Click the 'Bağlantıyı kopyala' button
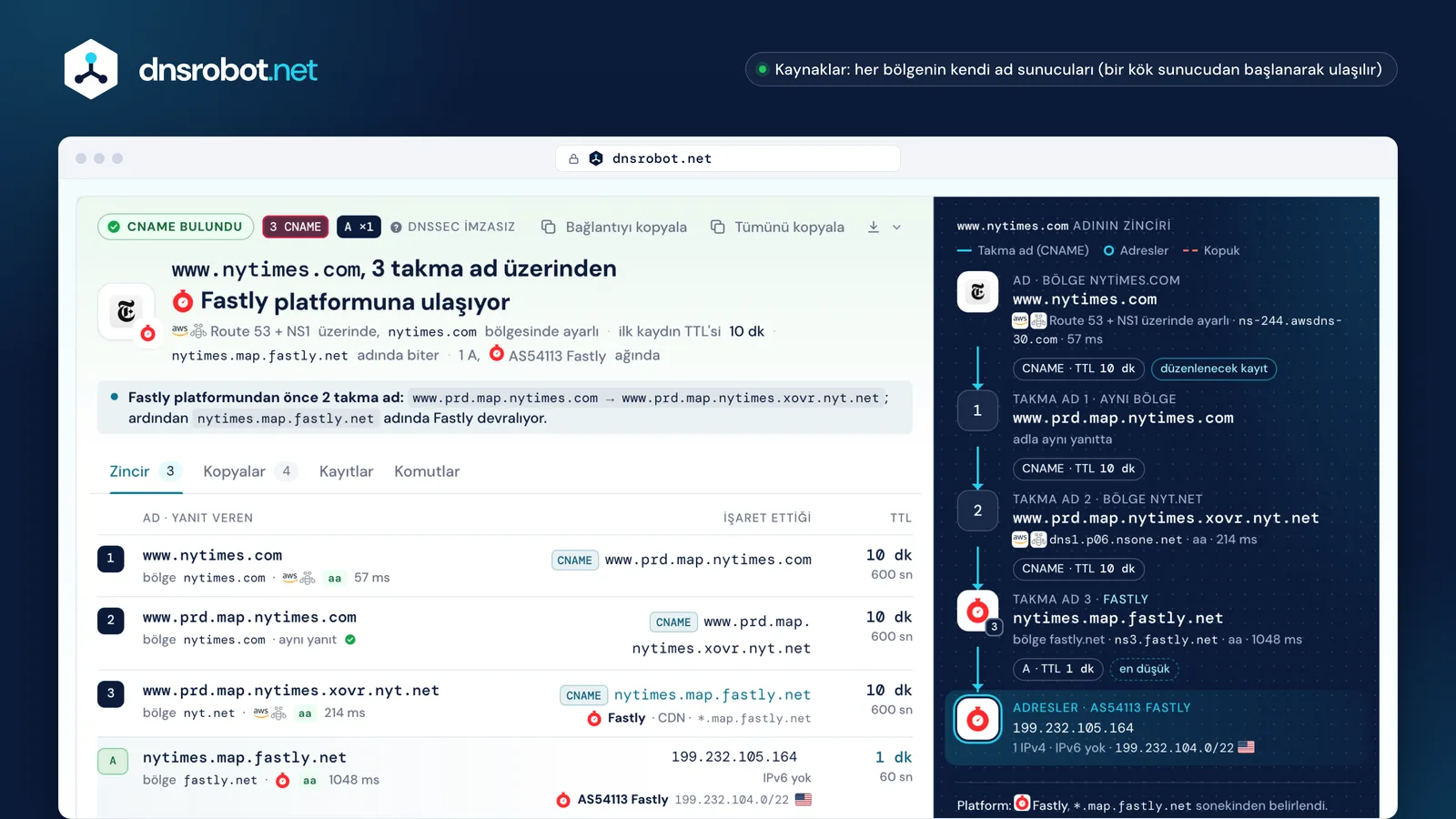This screenshot has width=1456, height=819. (614, 227)
